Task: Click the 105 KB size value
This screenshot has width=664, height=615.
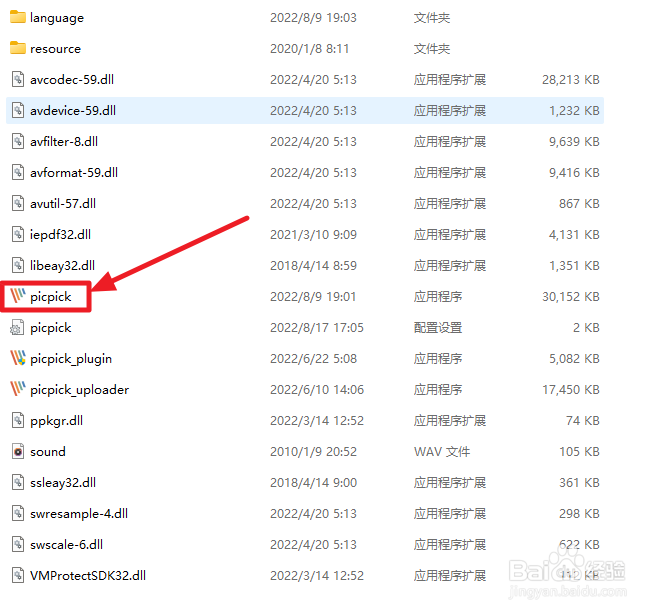Action: point(579,452)
